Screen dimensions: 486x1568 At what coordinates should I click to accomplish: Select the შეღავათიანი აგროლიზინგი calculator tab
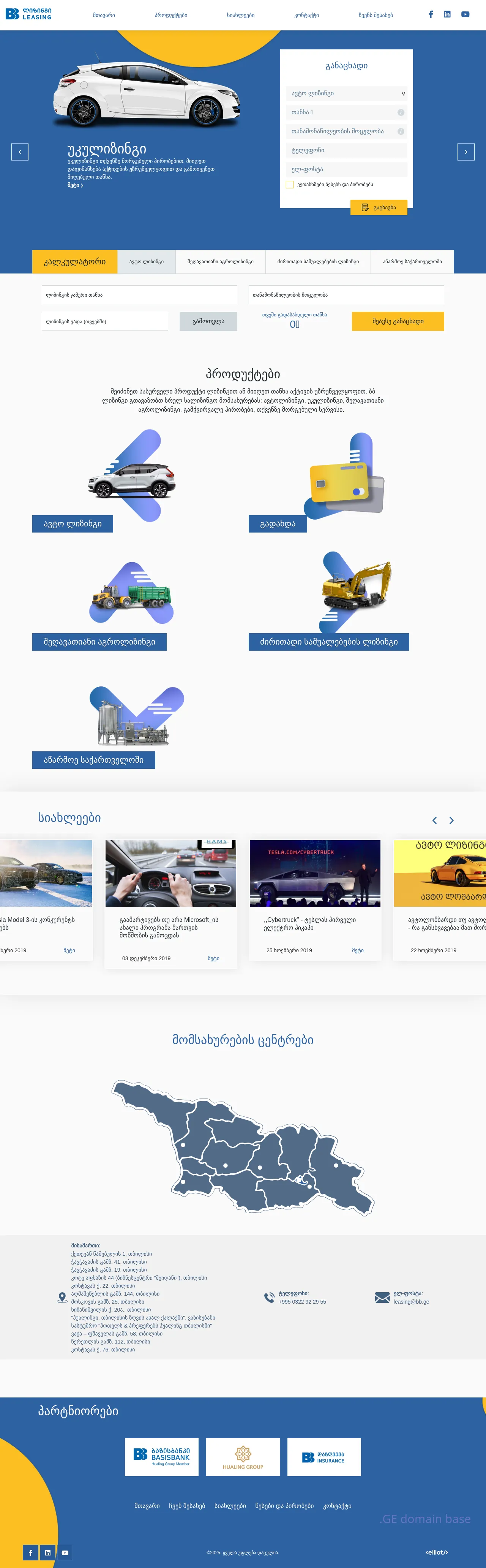(220, 262)
